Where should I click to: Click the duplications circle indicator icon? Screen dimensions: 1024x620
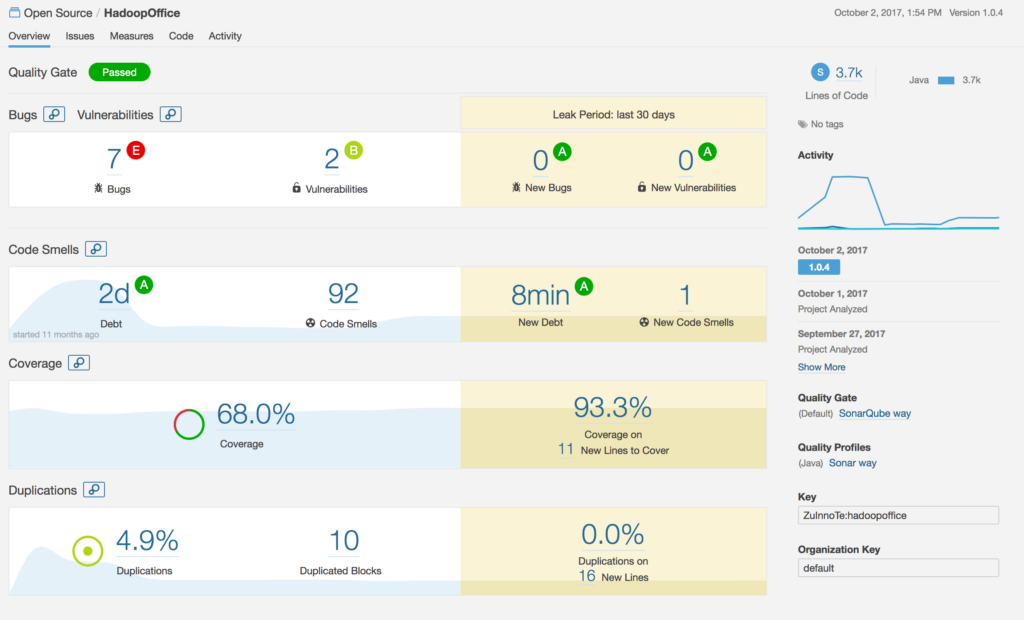coord(88,551)
